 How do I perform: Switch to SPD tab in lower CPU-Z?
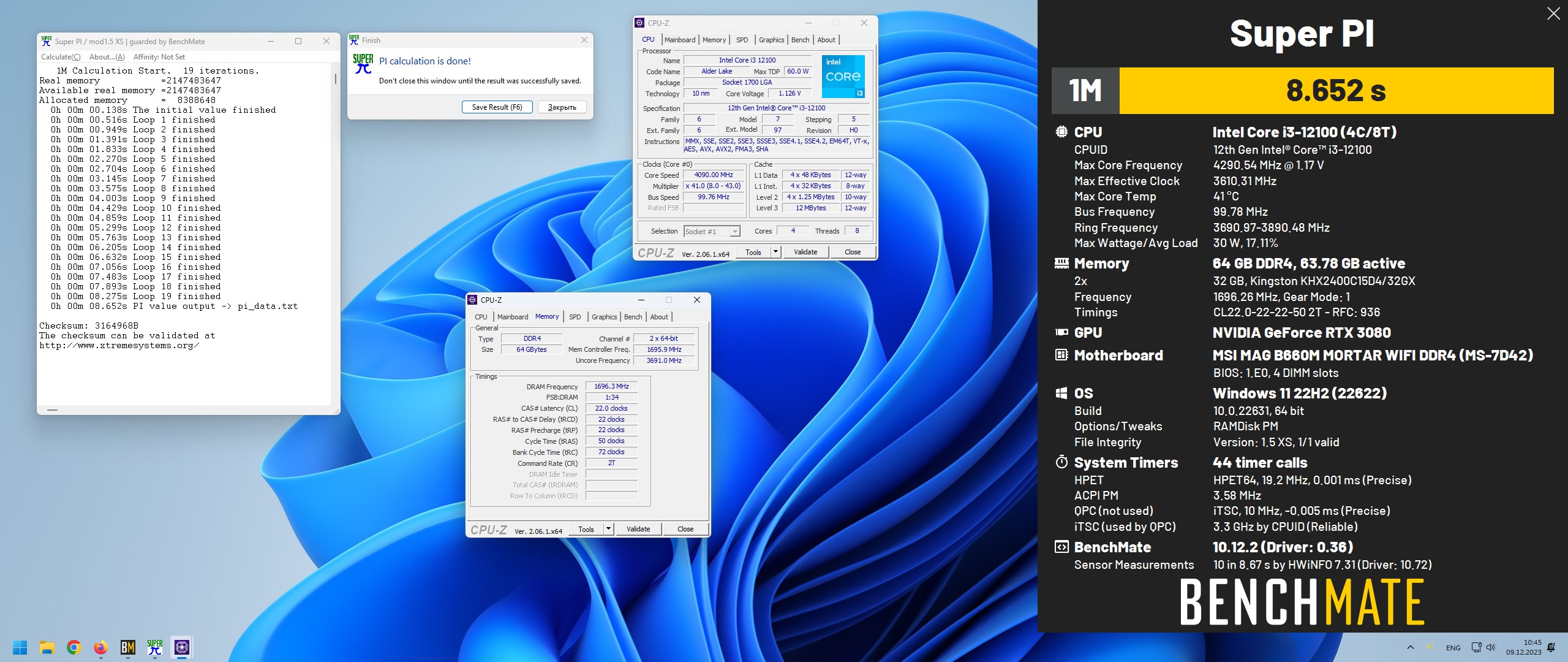click(x=575, y=317)
